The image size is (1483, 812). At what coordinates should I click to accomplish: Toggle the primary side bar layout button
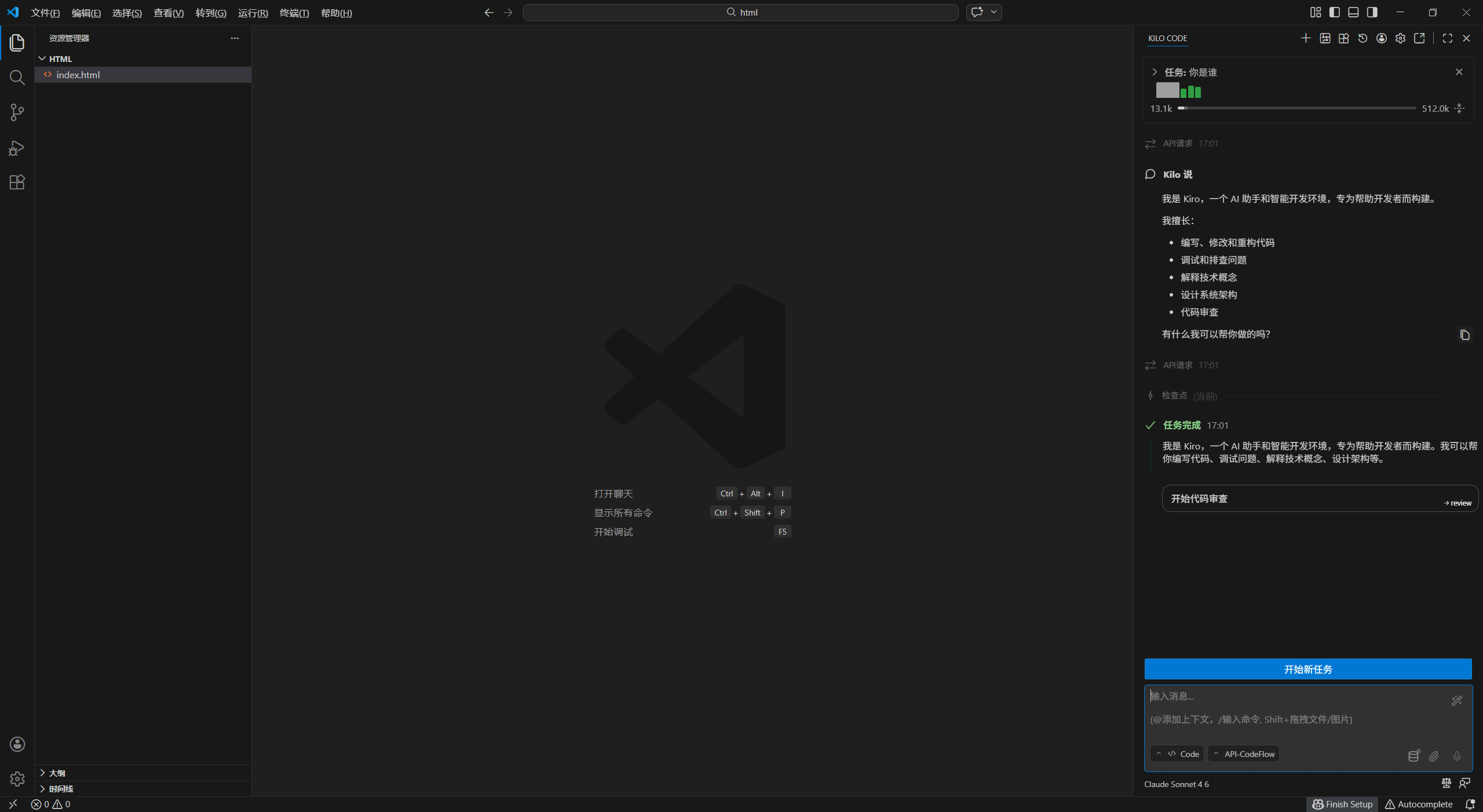click(1335, 12)
